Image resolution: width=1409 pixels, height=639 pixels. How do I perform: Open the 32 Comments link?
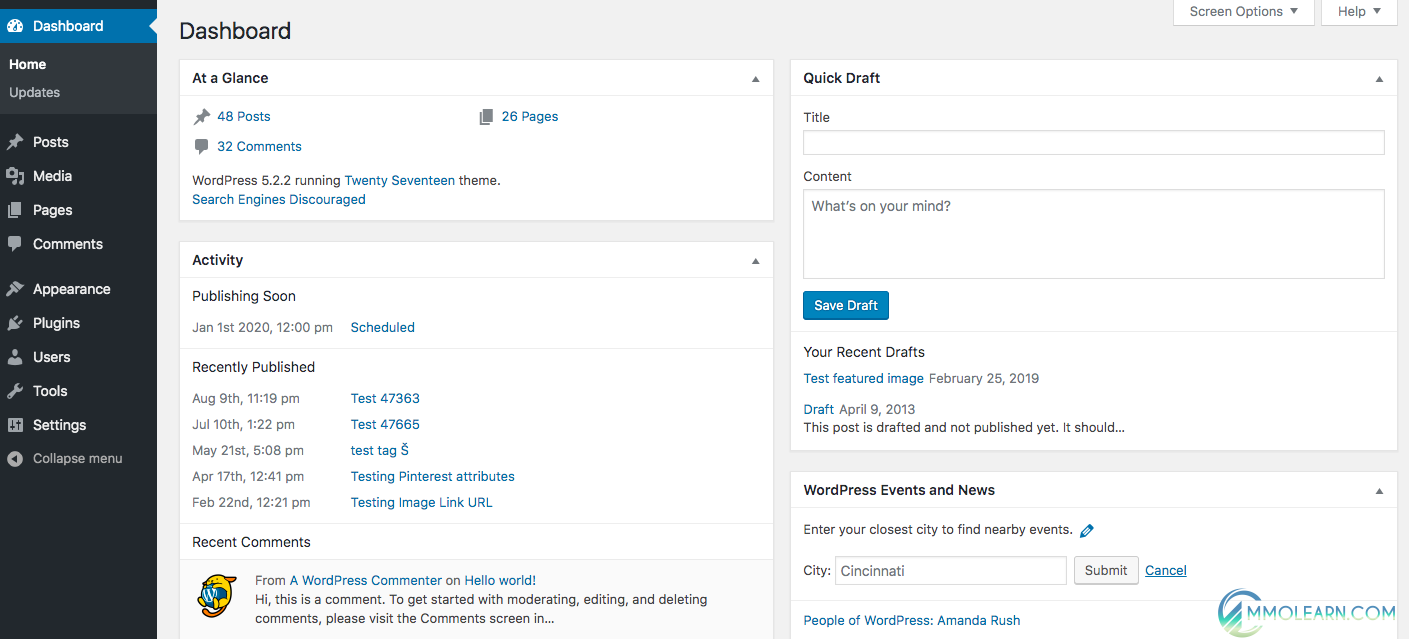(x=259, y=147)
